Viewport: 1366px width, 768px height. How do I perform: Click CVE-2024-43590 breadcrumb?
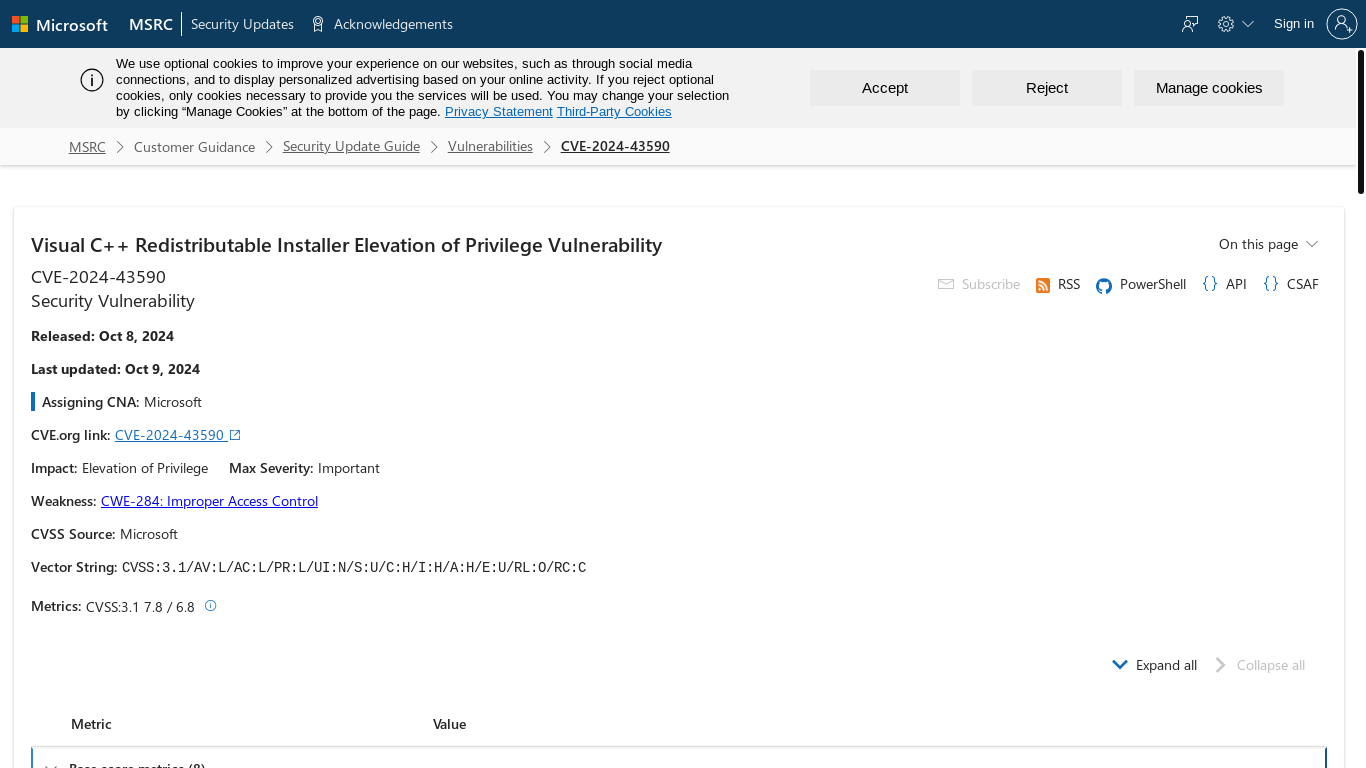(615, 147)
